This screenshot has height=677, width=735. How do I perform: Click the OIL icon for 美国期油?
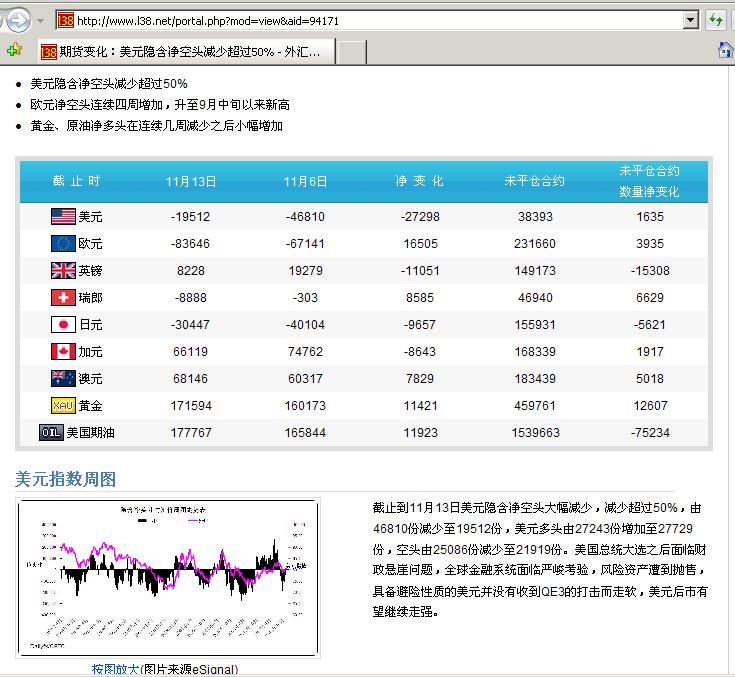tap(51, 432)
